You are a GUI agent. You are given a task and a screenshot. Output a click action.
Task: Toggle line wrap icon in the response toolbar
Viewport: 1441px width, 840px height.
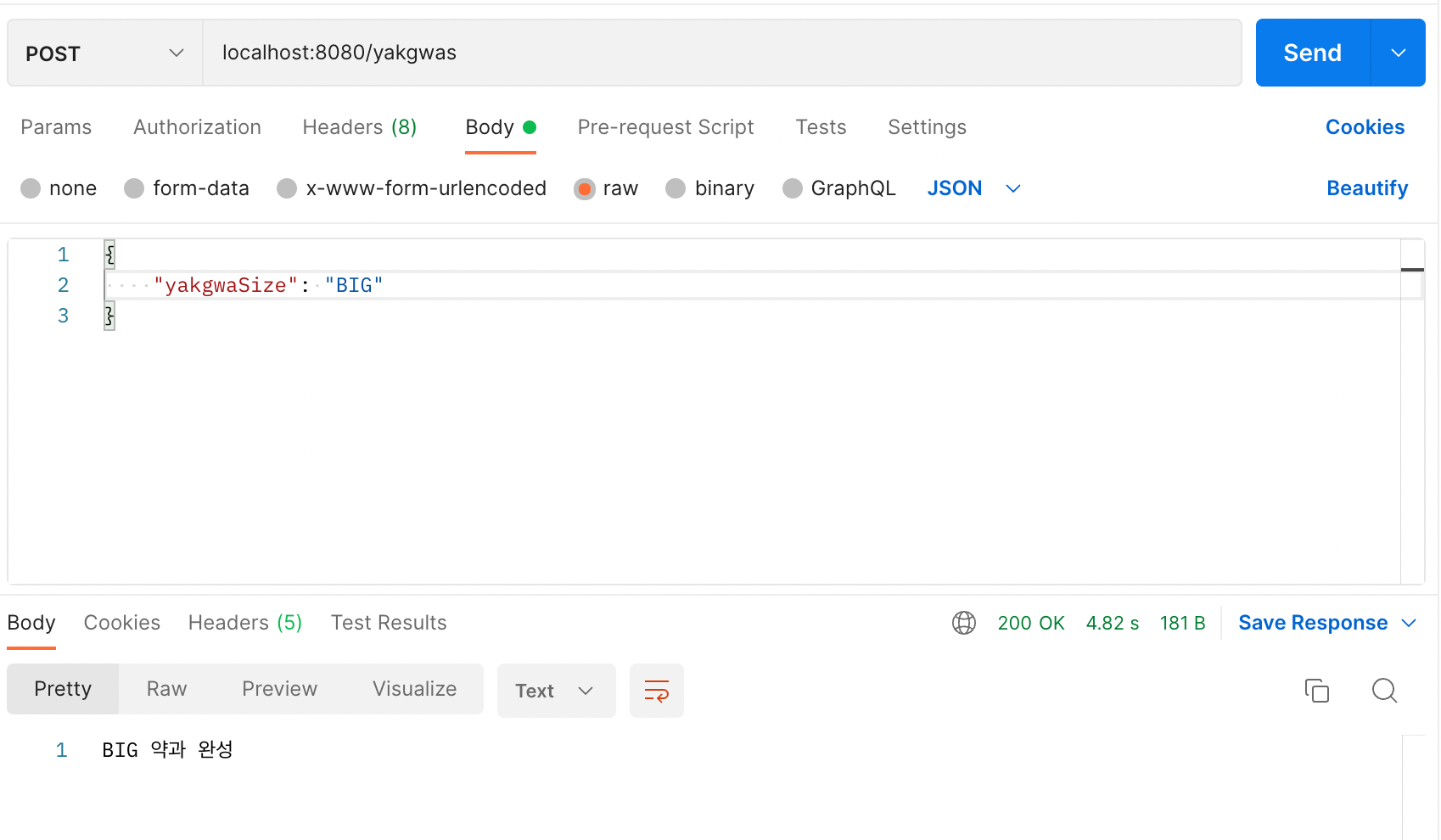click(657, 691)
